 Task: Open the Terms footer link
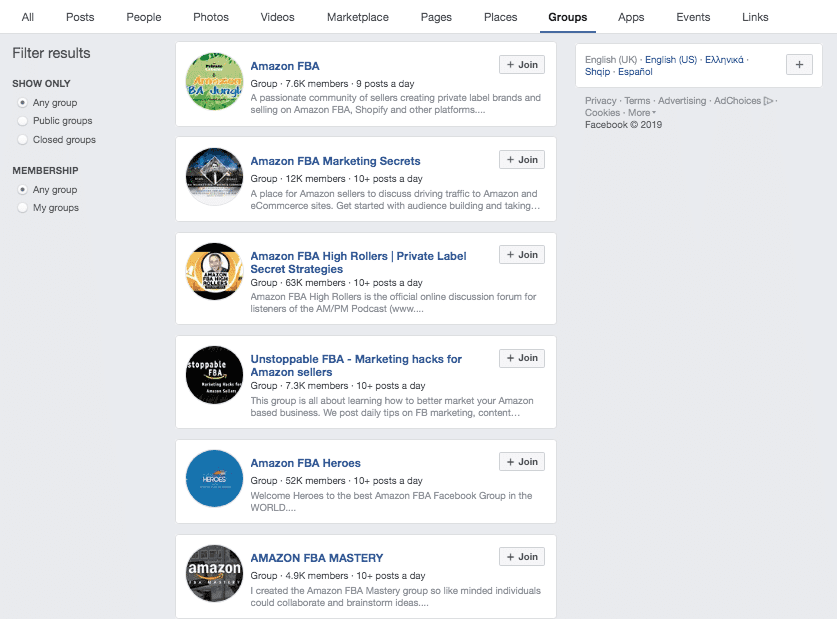pos(637,101)
